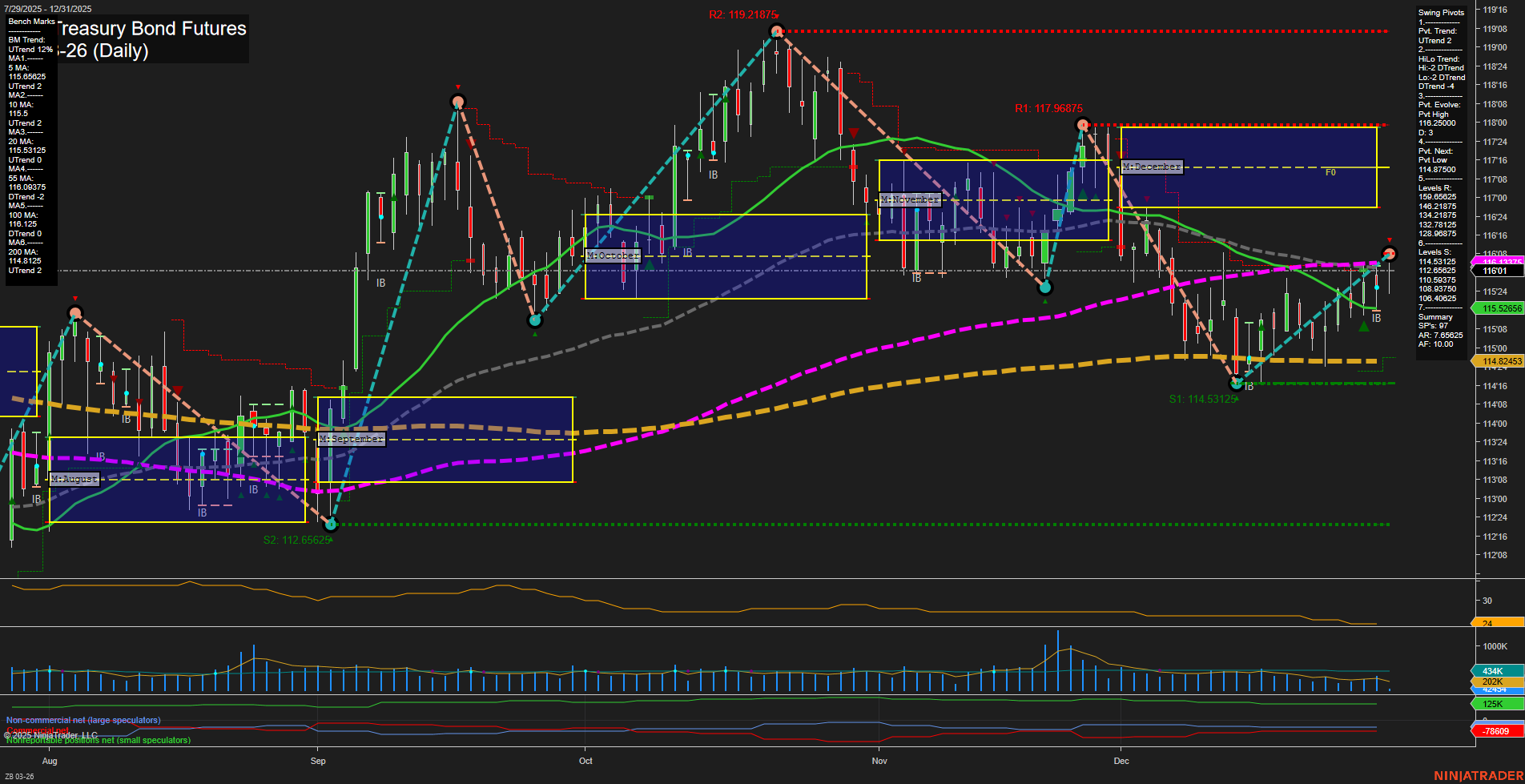
Task: Select the green up-arrow below the December candles
Action: 1364,328
